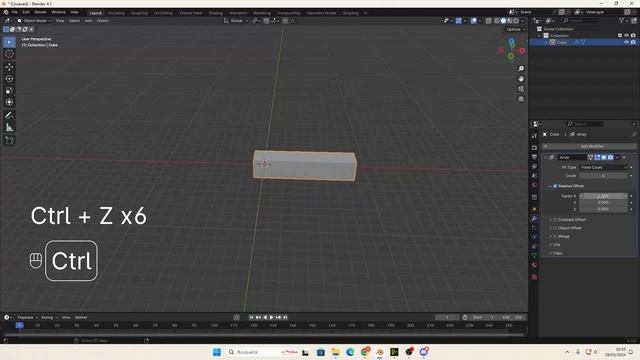This screenshot has width=640, height=360.
Task: Enable Constant Offset checkbox
Action: point(555,220)
